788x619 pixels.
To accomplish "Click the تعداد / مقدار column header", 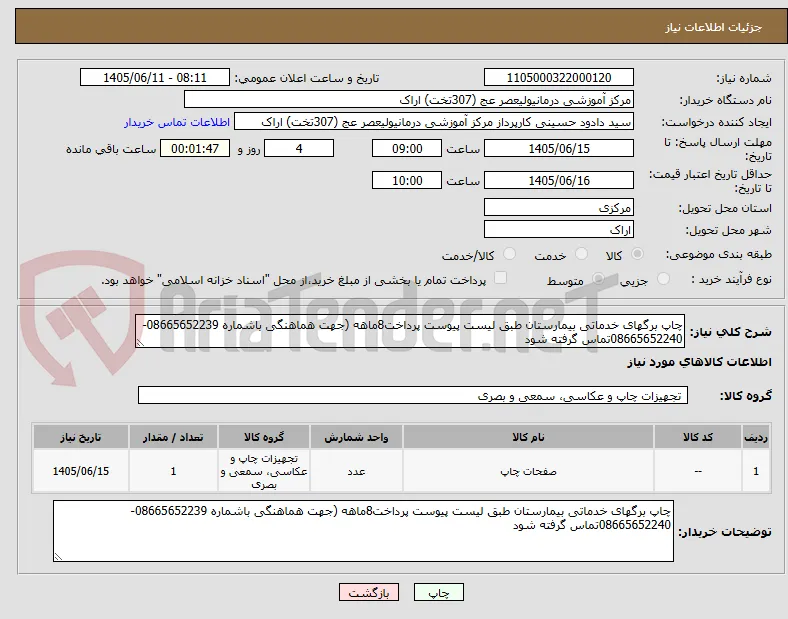I will [x=173, y=437].
